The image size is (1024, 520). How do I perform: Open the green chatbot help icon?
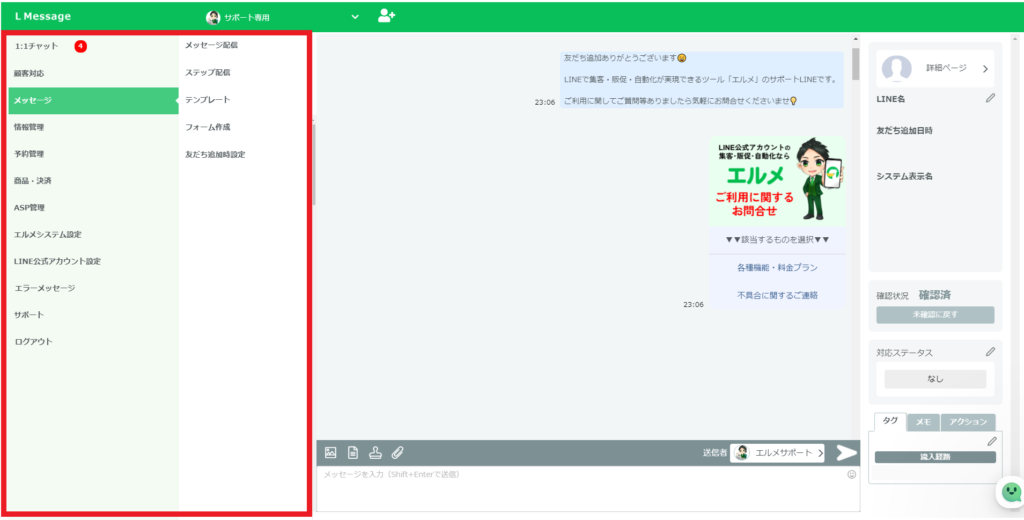(x=1011, y=491)
